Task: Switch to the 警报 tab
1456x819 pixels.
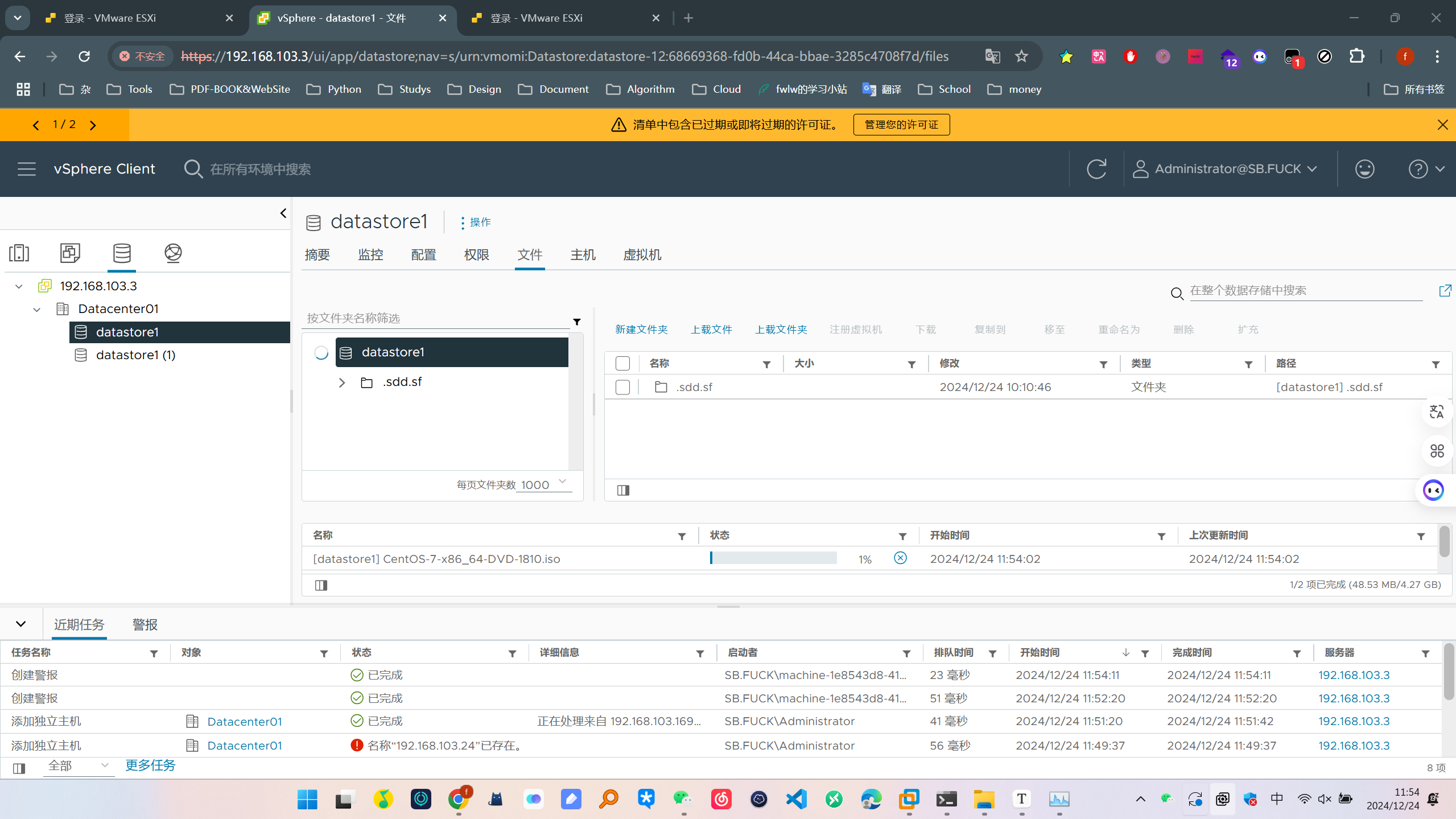Action: 145,625
